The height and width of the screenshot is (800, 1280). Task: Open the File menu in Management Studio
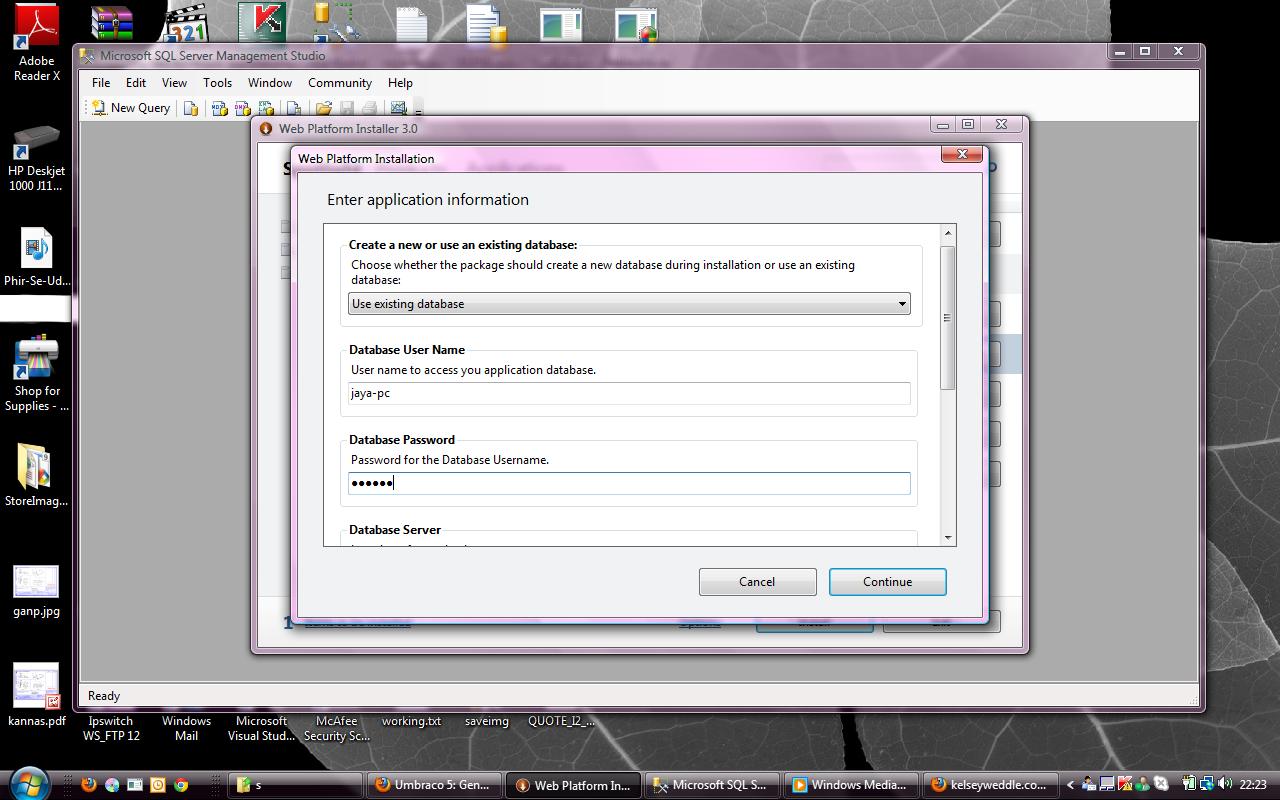[x=101, y=83]
